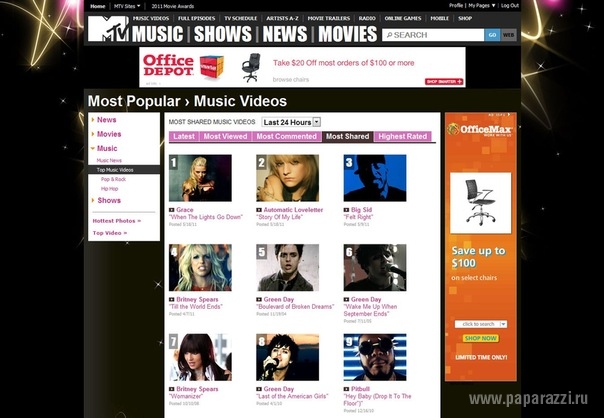Viewport: 604px width, 418px height.
Task: Open Movie Trailers in top menu
Action: 329,18
